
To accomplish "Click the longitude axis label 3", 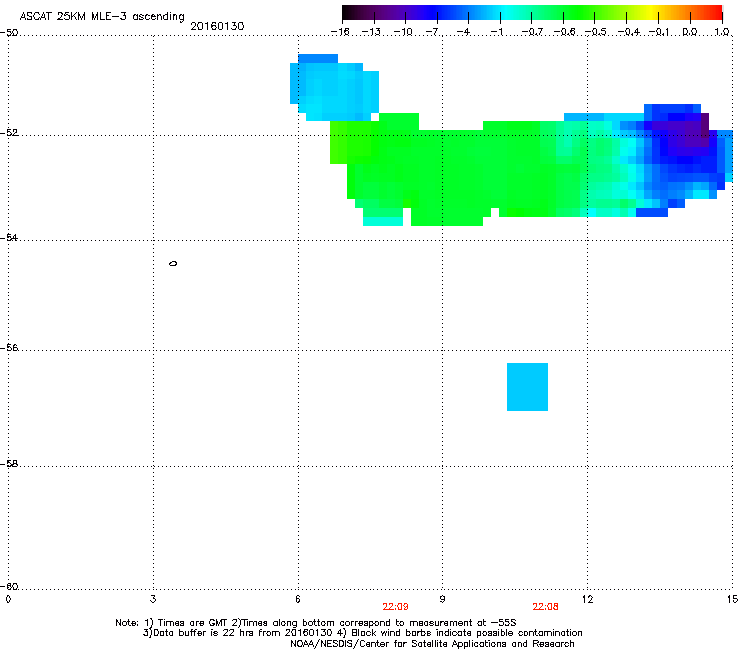I will tap(153, 599).
